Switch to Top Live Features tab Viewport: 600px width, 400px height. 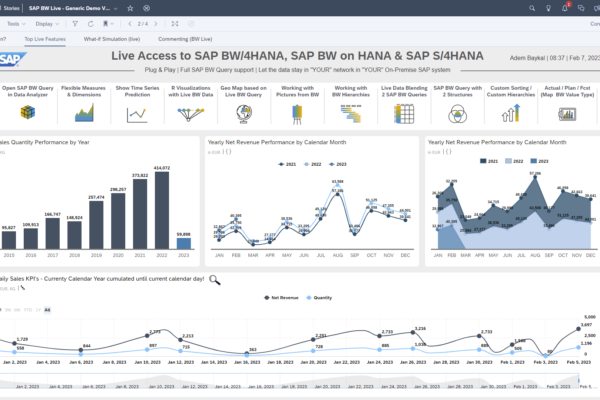tap(45, 39)
